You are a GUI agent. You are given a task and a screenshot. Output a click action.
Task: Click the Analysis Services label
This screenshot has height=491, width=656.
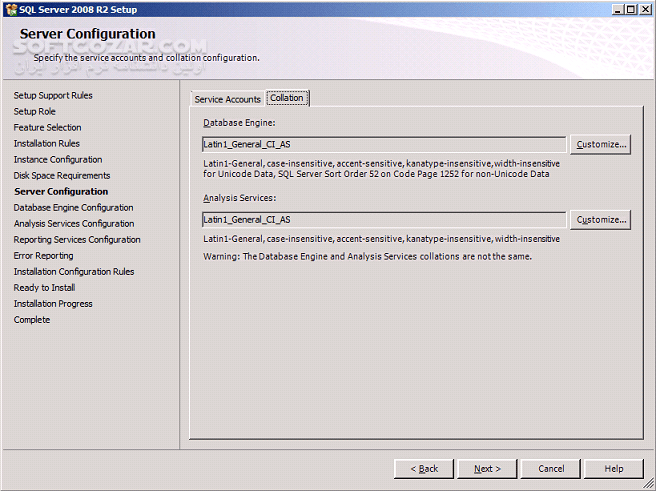pos(239,198)
